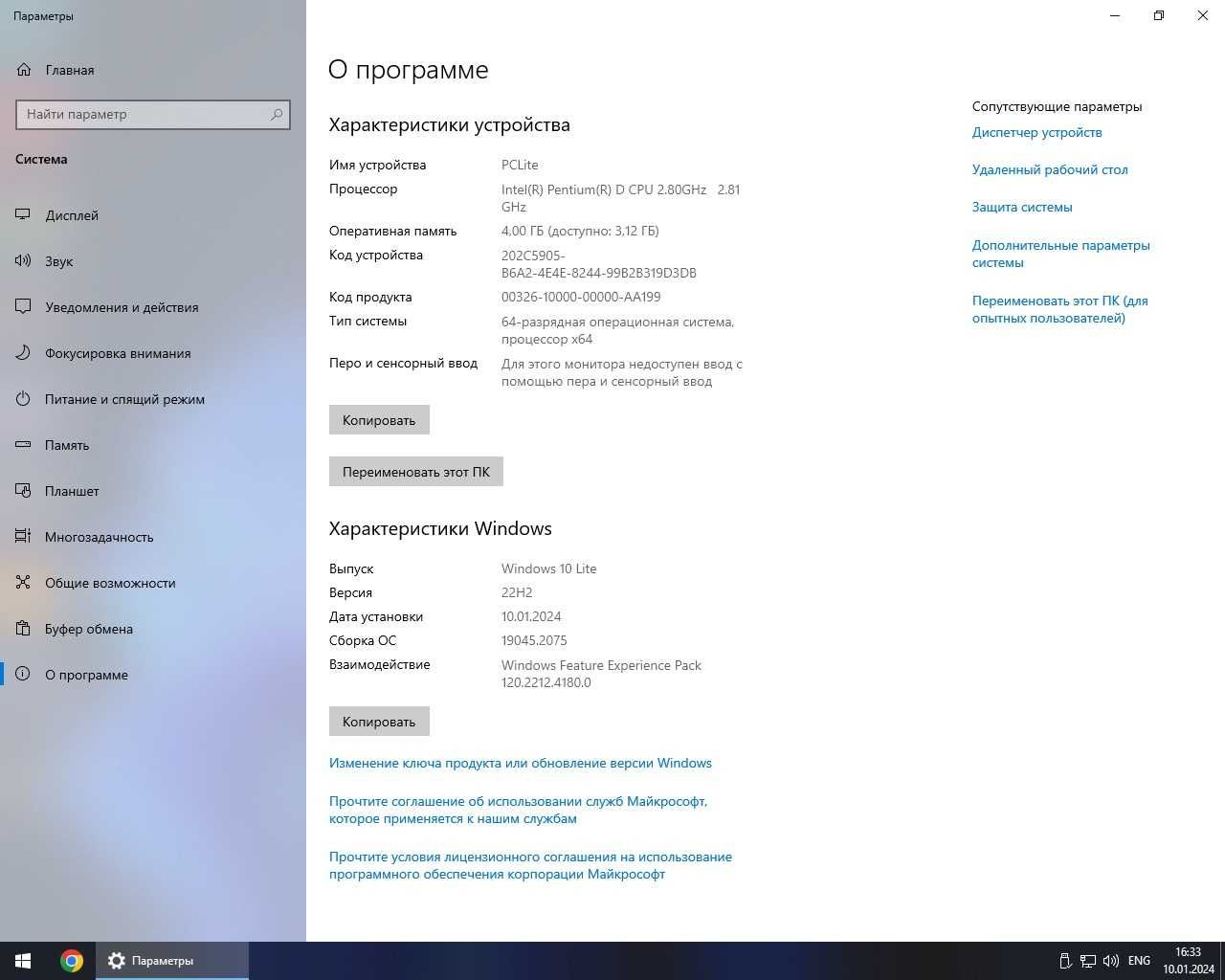Go to the Главная settings home
Viewport: 1225px width, 980px height.
click(x=153, y=70)
